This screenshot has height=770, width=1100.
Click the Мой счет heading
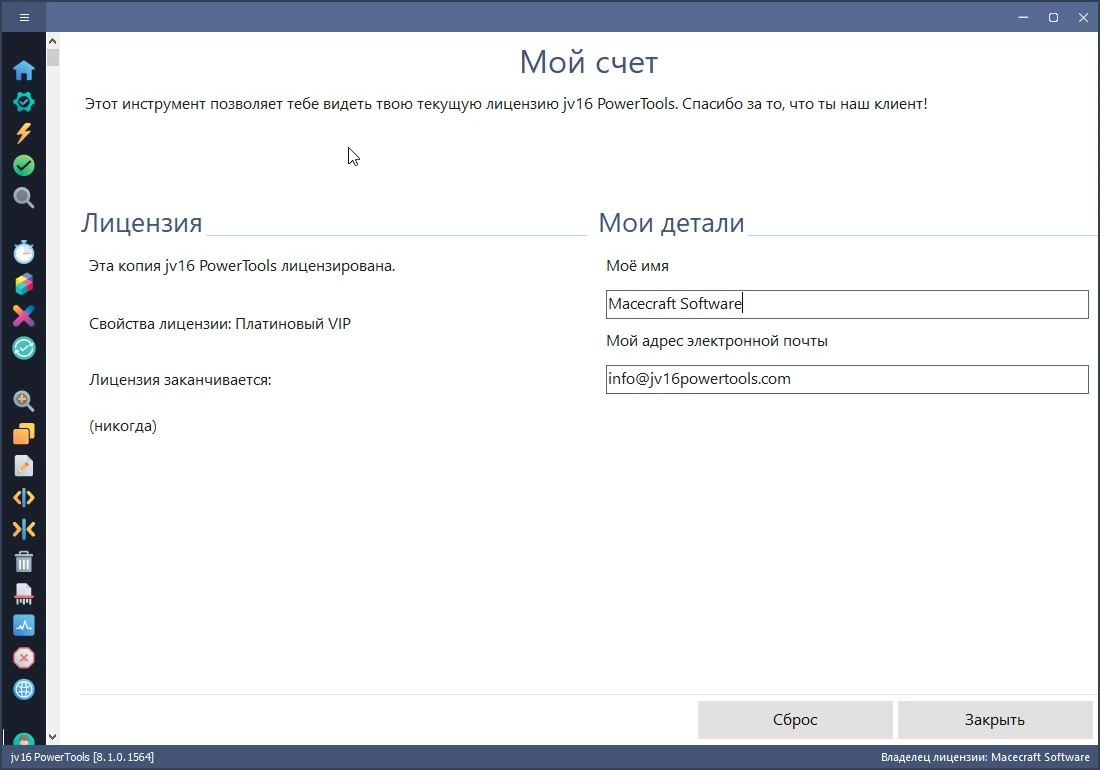pyautogui.click(x=589, y=62)
